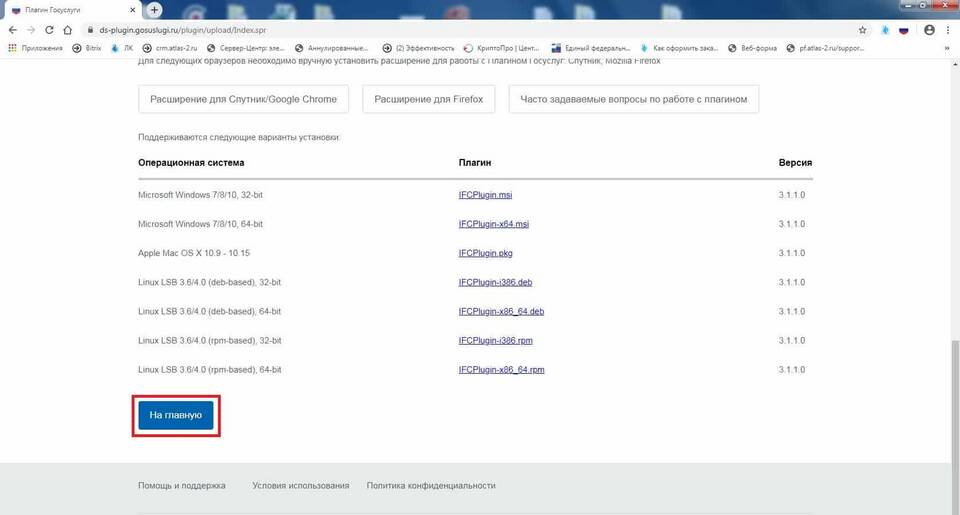Download the IFCPlugin-x64.msi link
This screenshot has height=515, width=960.
(x=493, y=224)
